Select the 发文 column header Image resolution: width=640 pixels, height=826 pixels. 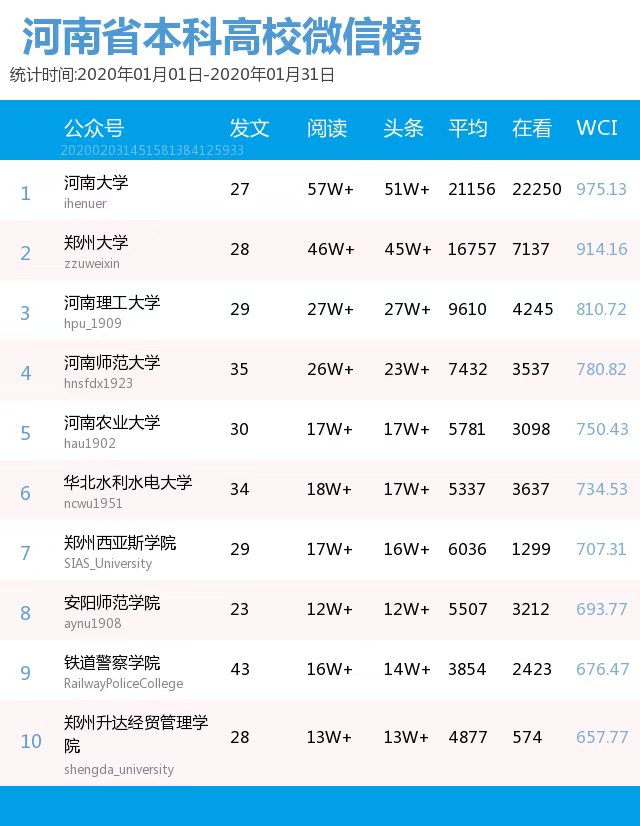click(x=249, y=128)
